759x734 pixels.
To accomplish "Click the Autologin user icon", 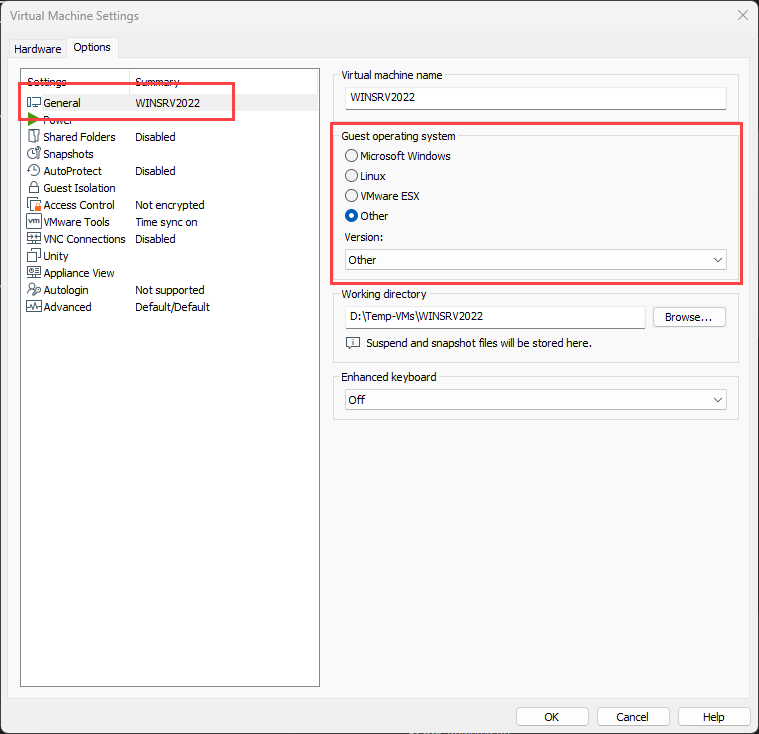I will coord(33,289).
